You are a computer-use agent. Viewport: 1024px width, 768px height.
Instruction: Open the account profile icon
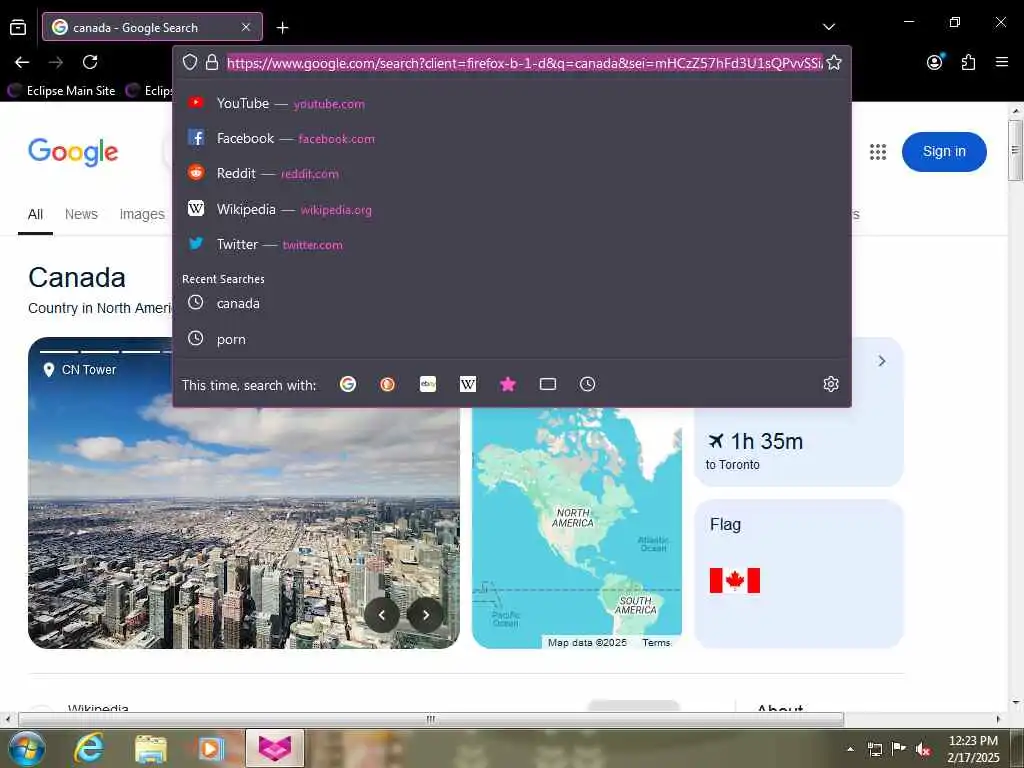point(935,61)
